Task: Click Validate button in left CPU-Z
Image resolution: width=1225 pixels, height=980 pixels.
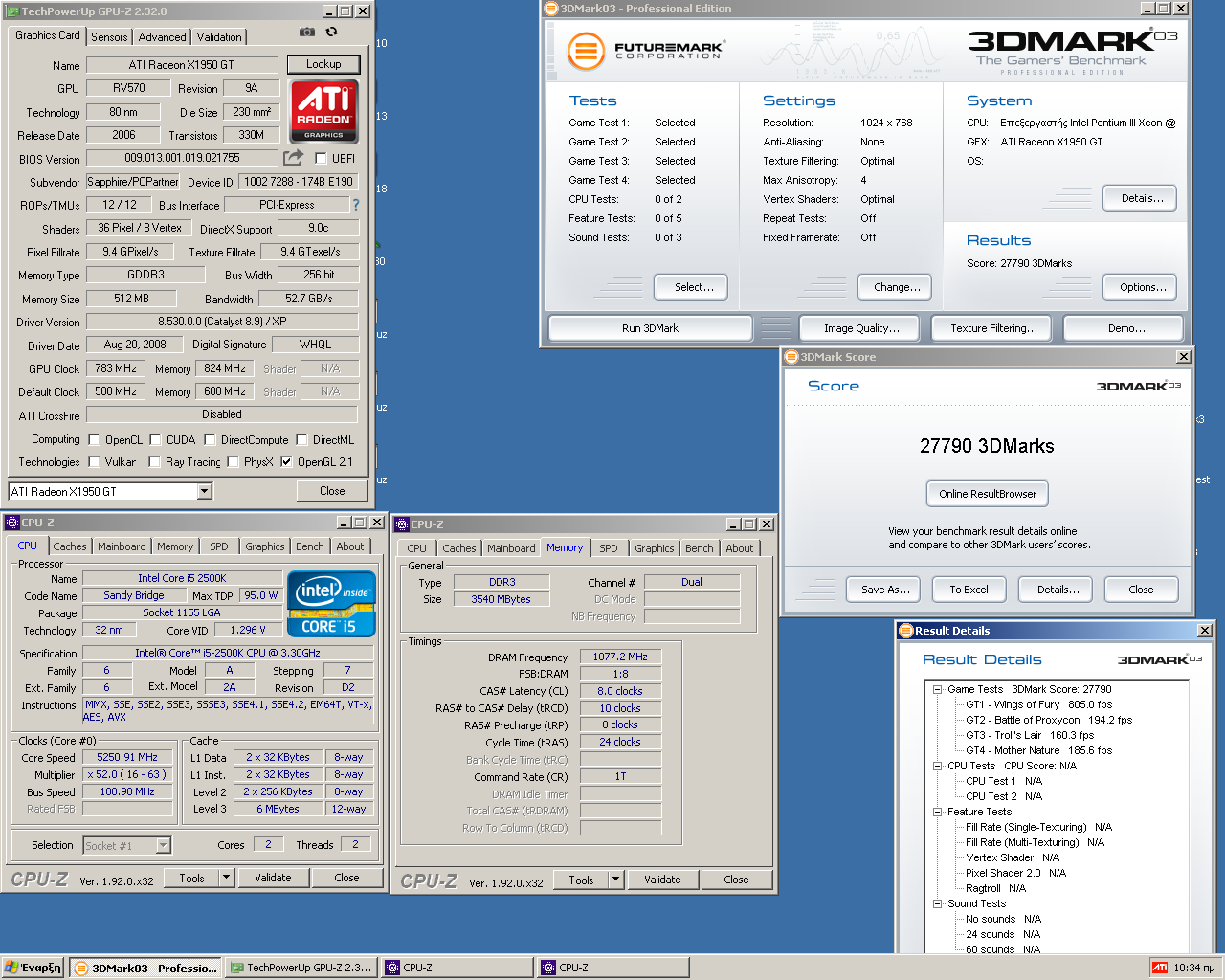Action: [273, 878]
